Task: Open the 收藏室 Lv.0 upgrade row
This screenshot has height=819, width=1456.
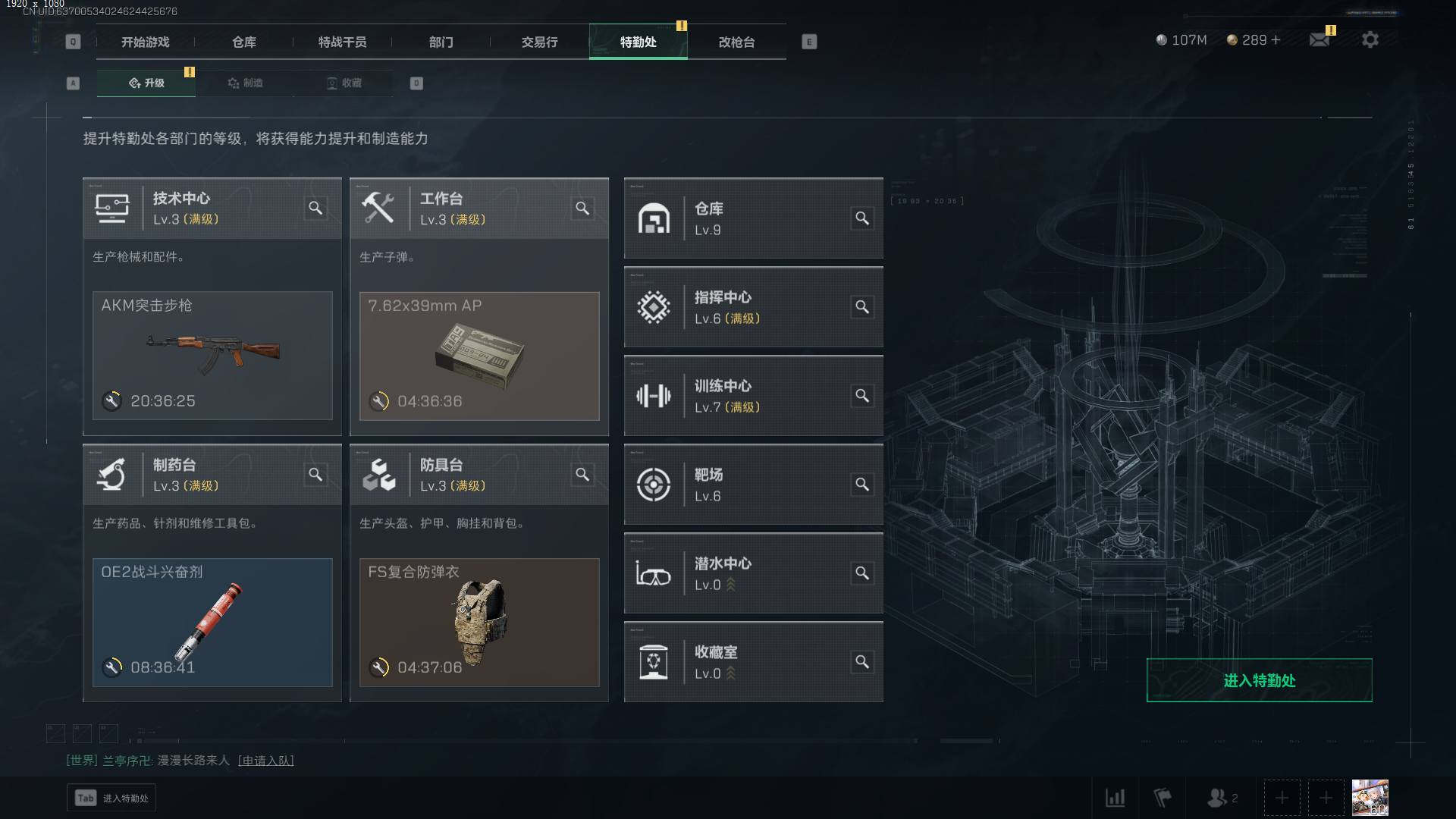Action: point(753,662)
